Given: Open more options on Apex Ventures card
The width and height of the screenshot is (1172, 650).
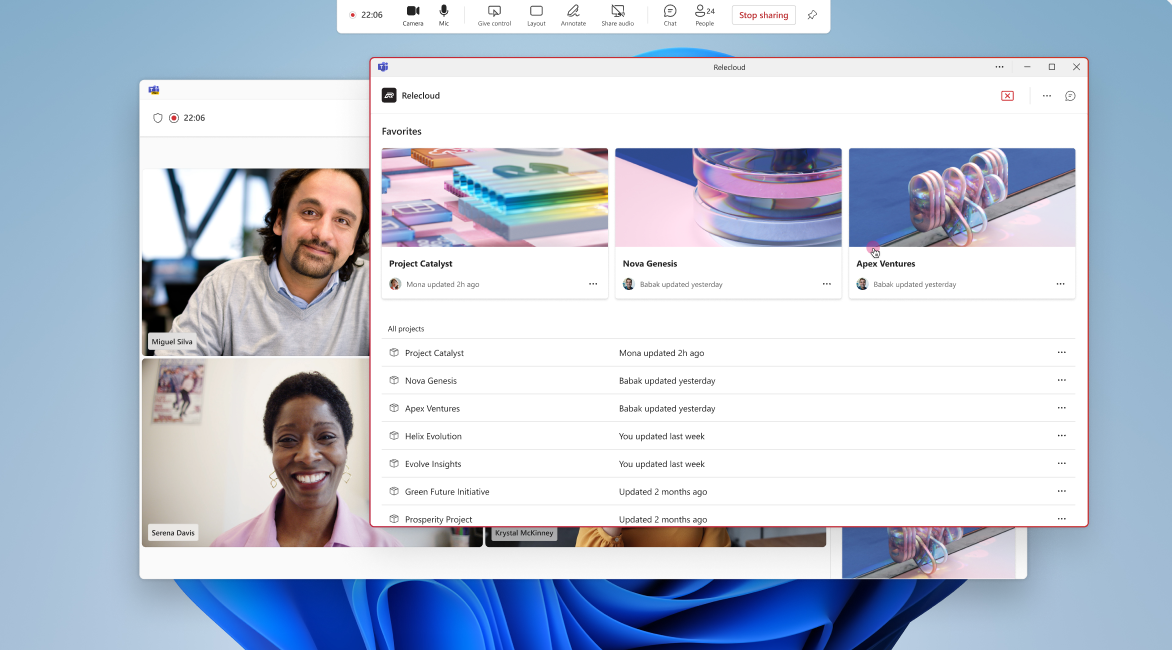Looking at the screenshot, I should pyautogui.click(x=1061, y=284).
